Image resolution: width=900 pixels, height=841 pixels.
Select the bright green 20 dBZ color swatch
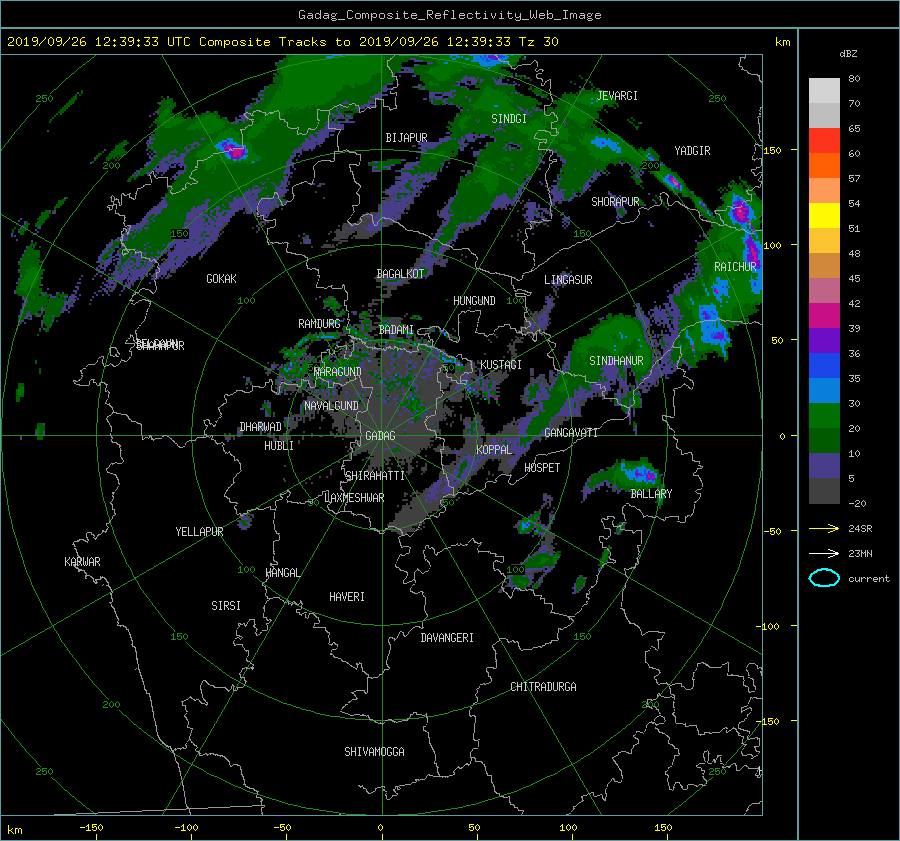(824, 416)
